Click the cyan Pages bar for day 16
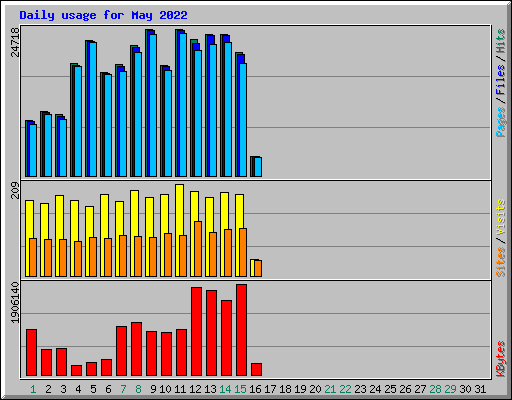This screenshot has height=400, width=512. click(258, 167)
